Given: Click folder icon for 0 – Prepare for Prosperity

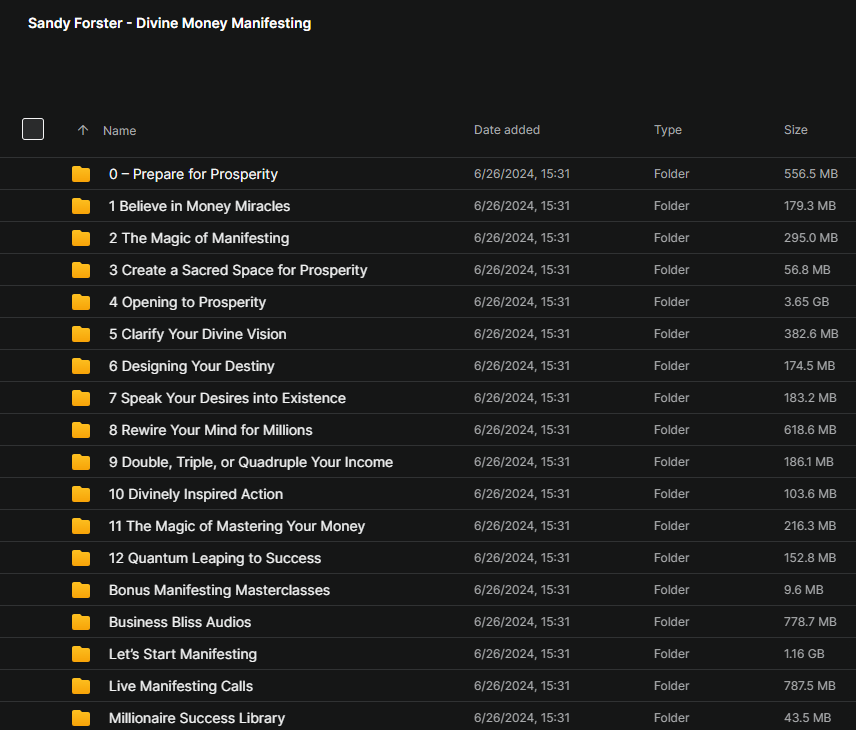Looking at the screenshot, I should tap(81, 174).
